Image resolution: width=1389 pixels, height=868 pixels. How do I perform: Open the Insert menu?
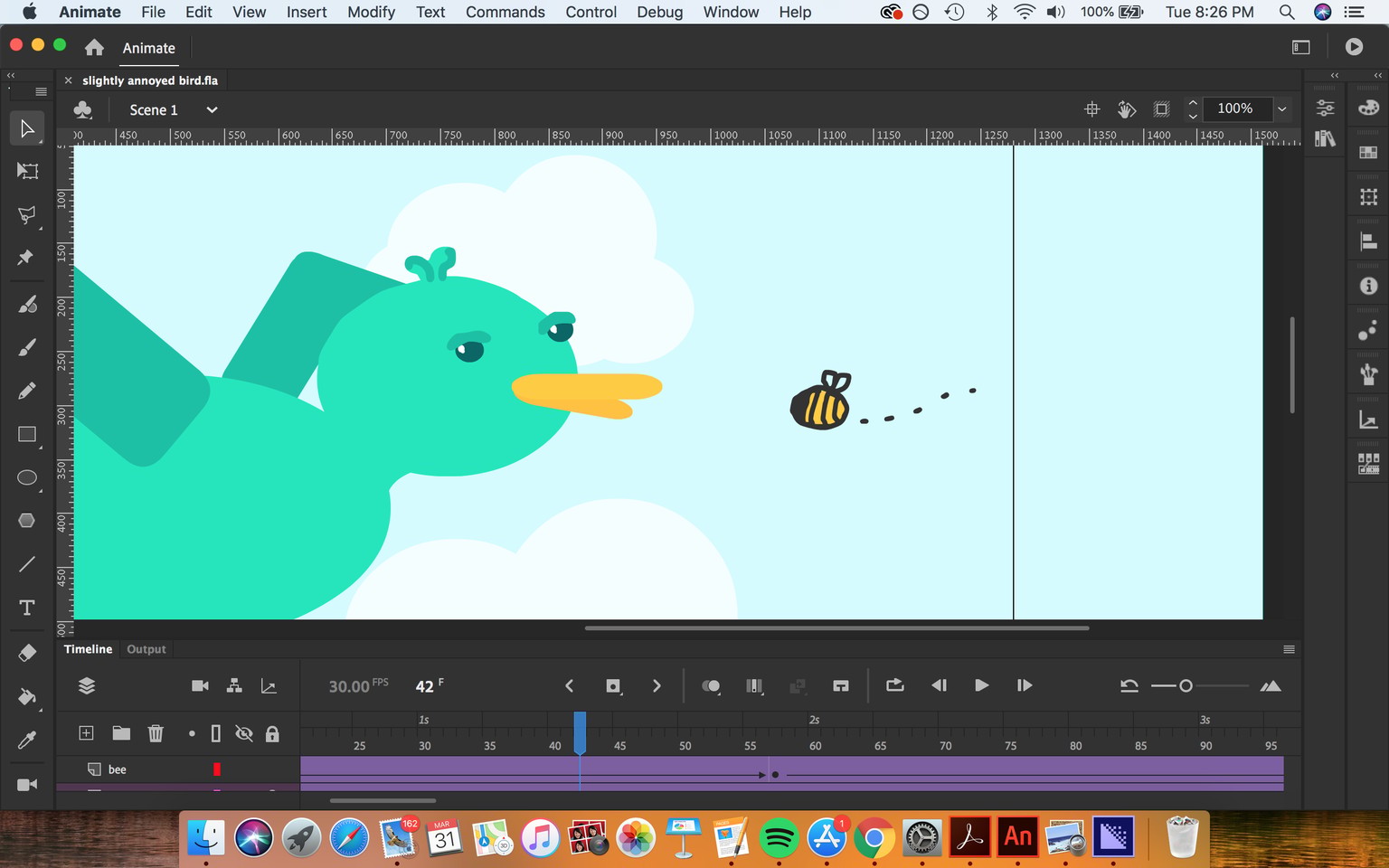tap(307, 12)
